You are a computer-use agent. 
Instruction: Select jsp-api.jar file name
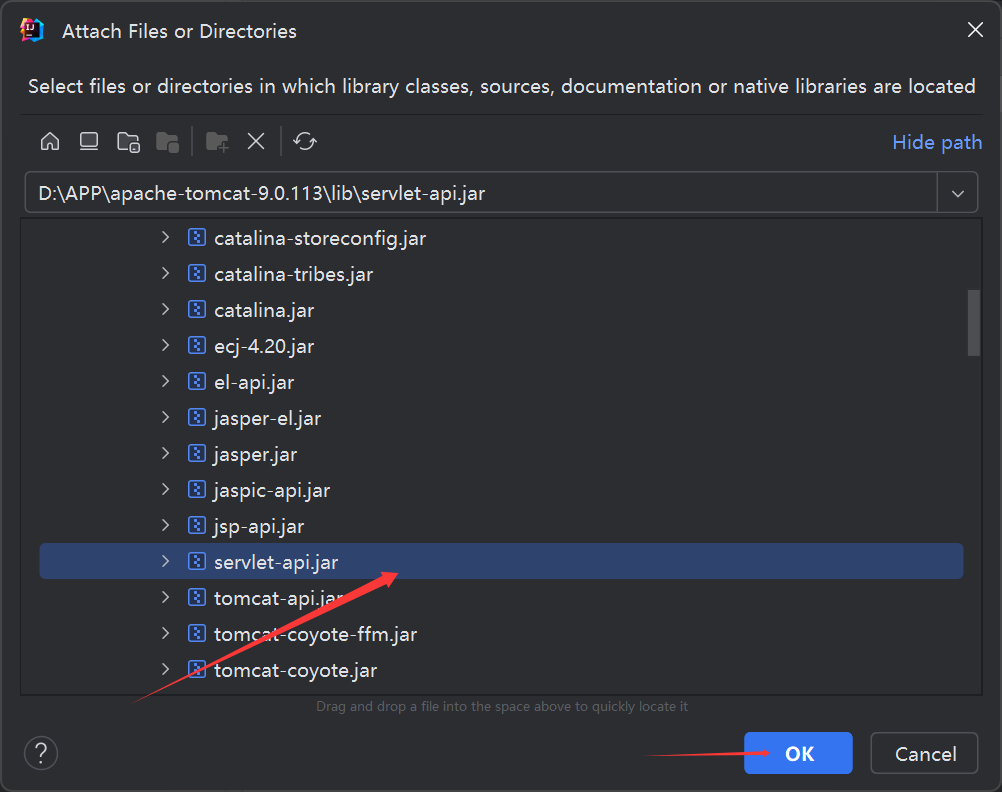259,526
